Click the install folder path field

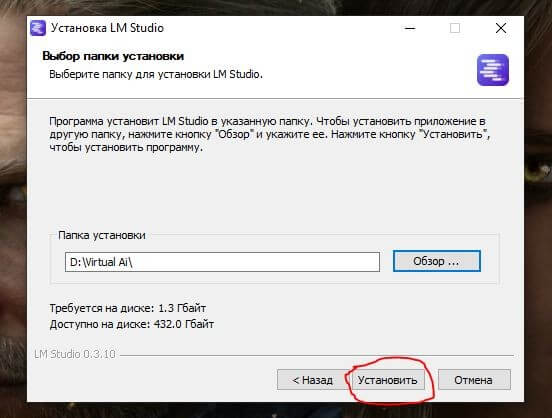222,262
